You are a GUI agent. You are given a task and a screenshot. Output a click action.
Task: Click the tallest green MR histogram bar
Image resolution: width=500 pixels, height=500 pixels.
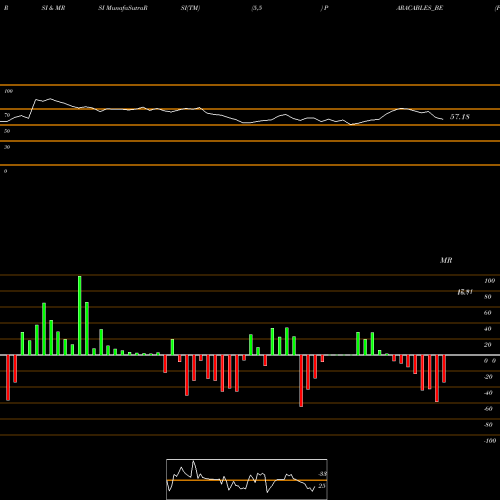pyautogui.click(x=79, y=315)
